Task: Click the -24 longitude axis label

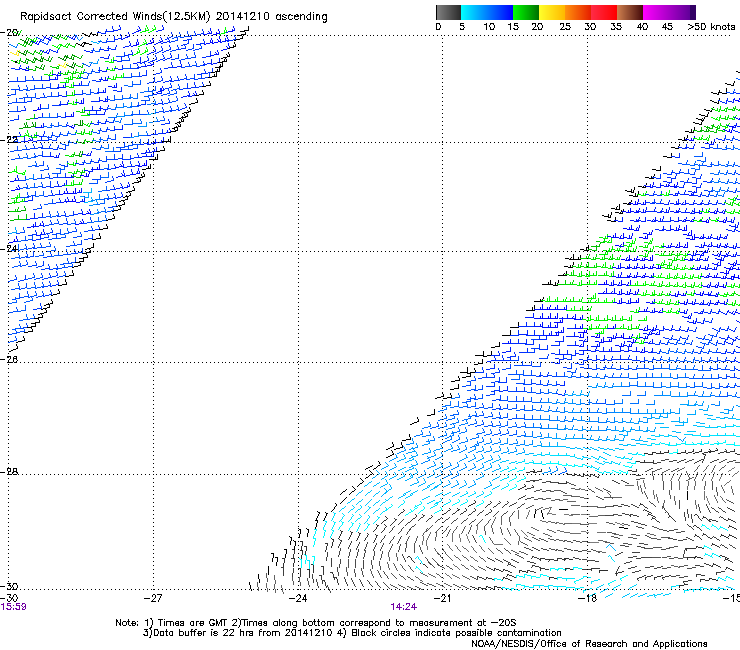Action: click(298, 598)
